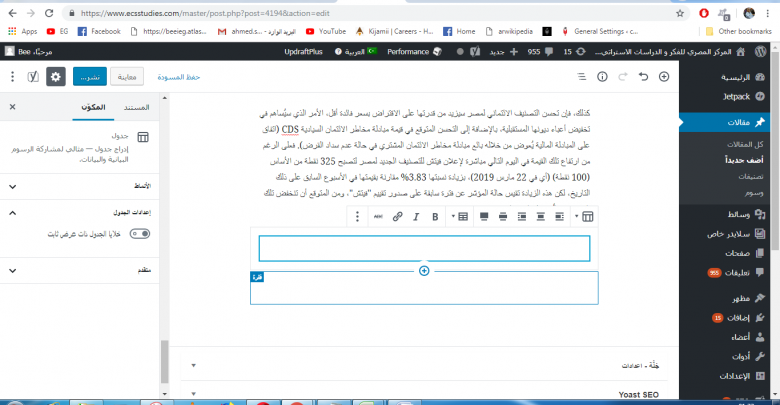Open Yoast SEO sidebar icon
The height and width of the screenshot is (405, 780).
(31, 76)
